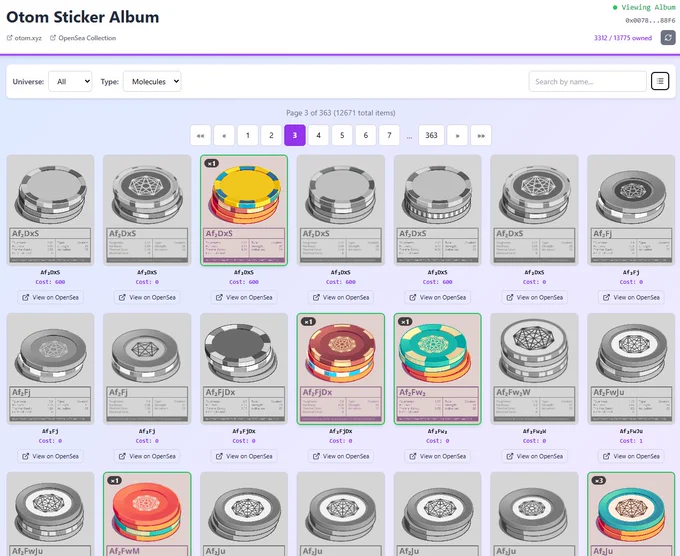Go to the first page via «« button

pos(200,135)
